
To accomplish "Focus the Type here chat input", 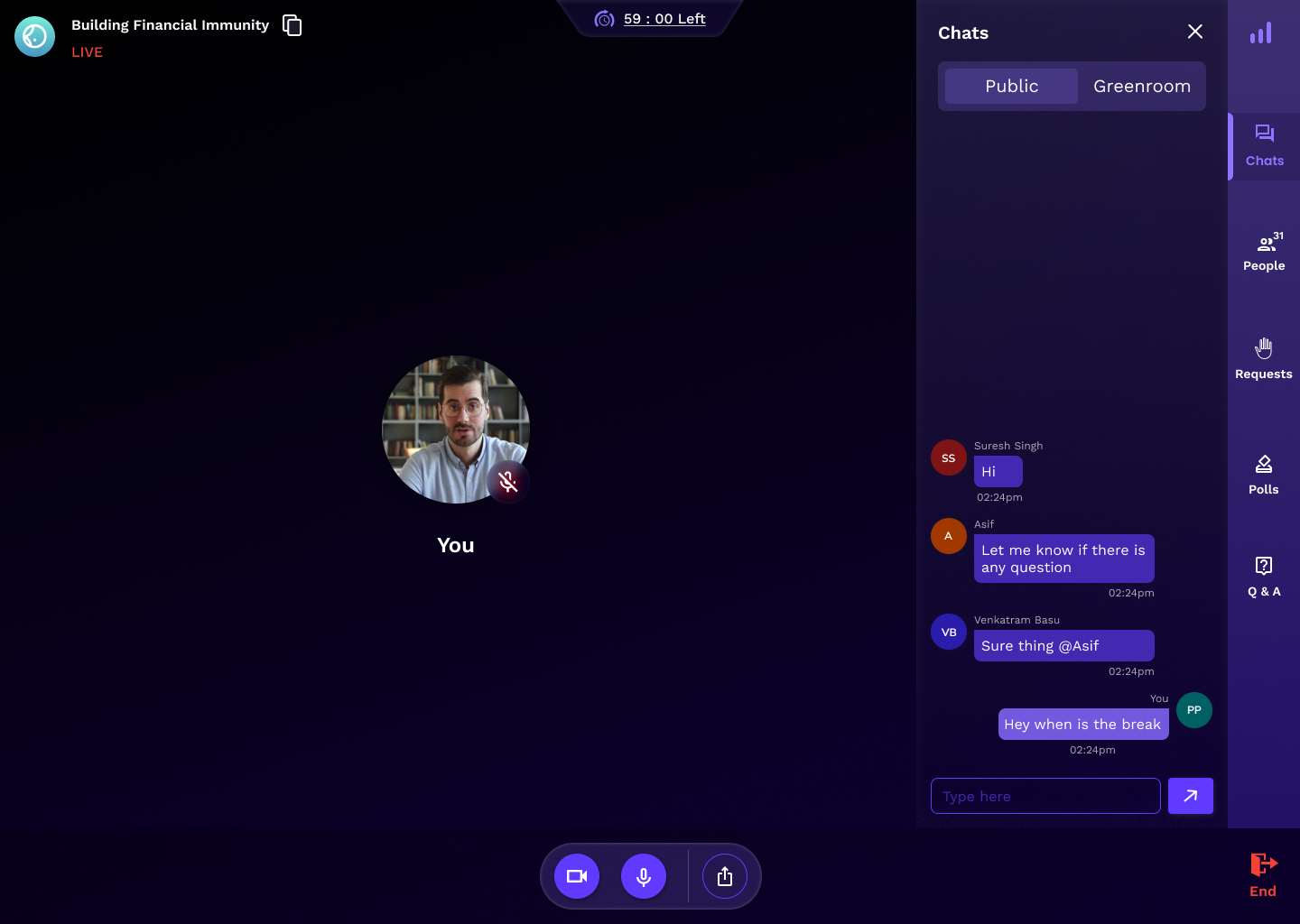I will coord(1045,796).
